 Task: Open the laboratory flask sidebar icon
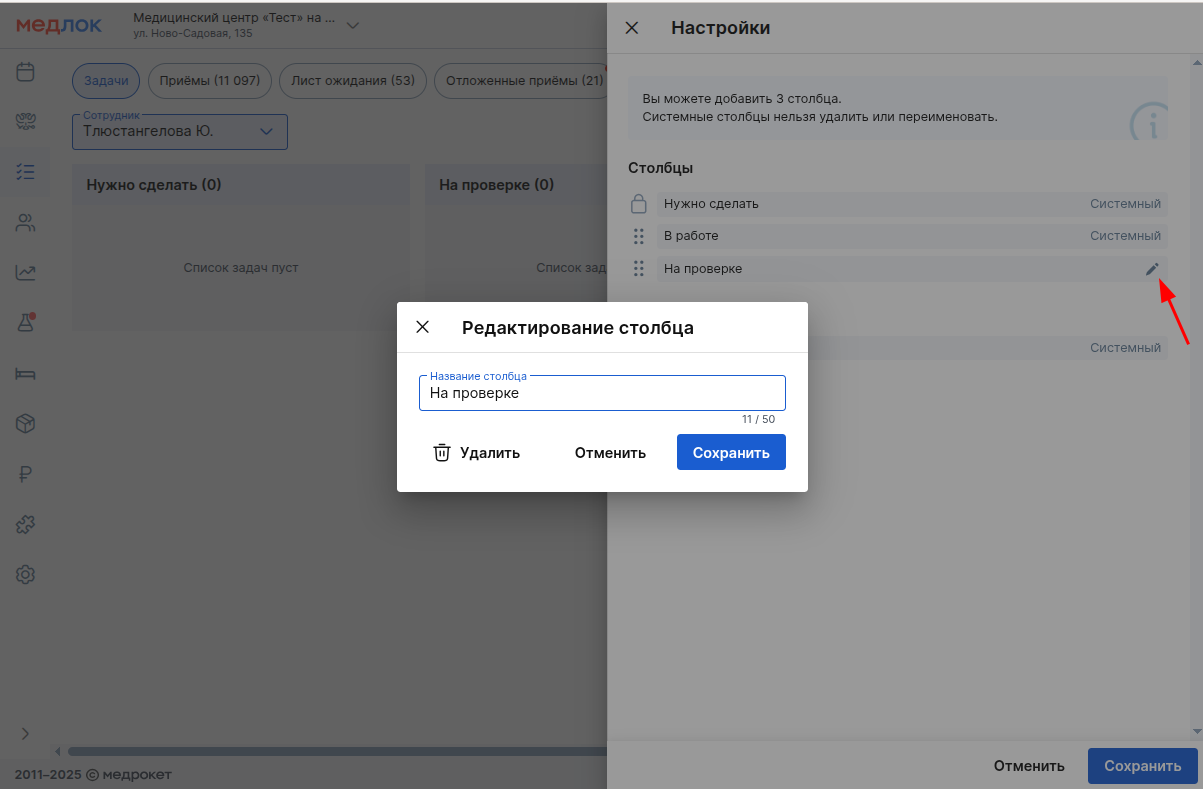26,322
